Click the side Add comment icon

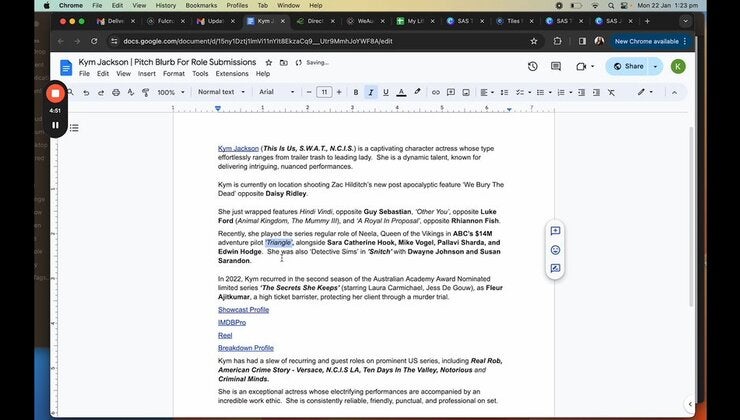pos(555,231)
